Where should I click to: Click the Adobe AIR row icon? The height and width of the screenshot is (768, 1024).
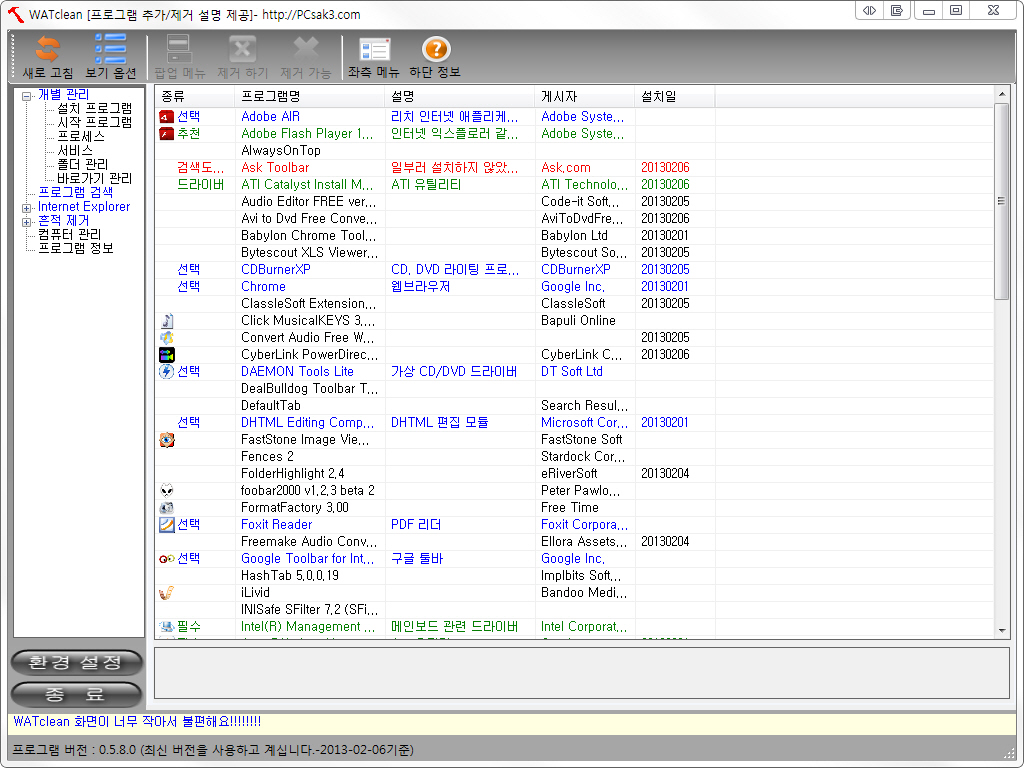click(167, 117)
